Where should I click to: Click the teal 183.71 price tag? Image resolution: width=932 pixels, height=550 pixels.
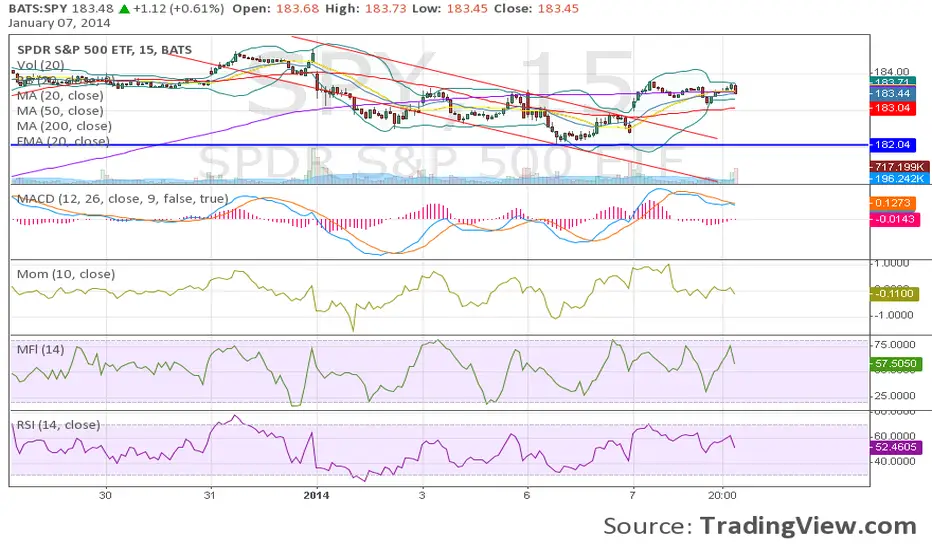point(893,82)
